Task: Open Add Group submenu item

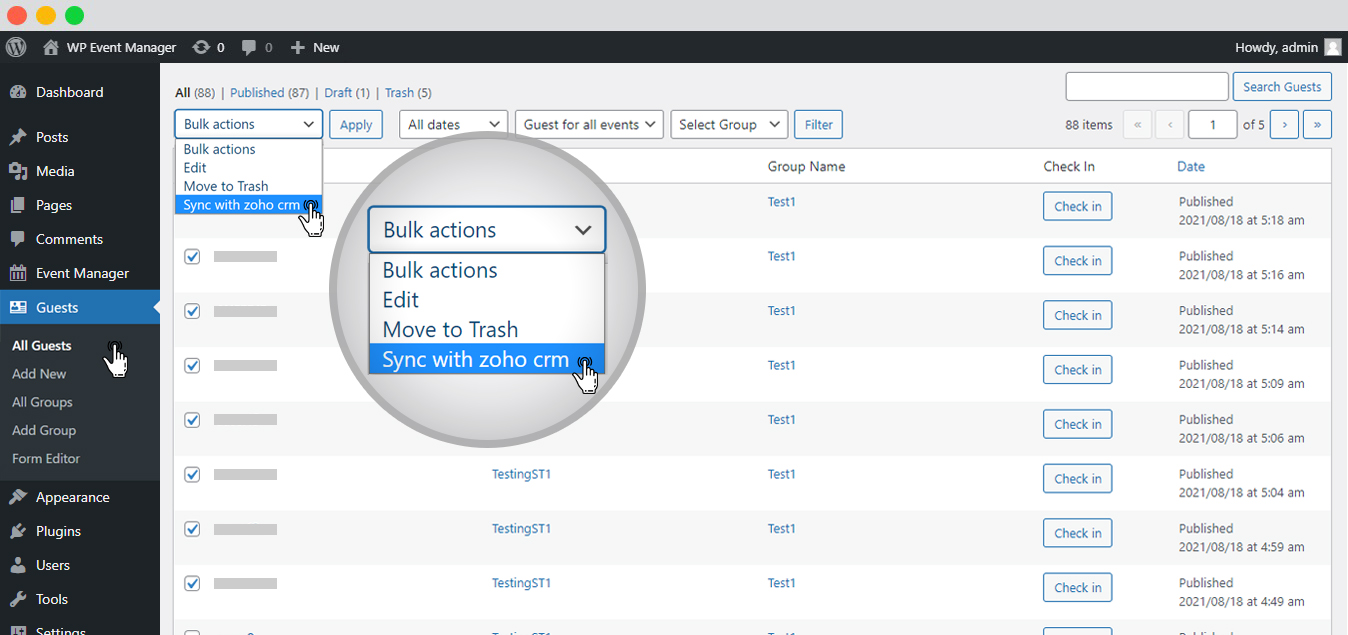Action: coord(44,430)
